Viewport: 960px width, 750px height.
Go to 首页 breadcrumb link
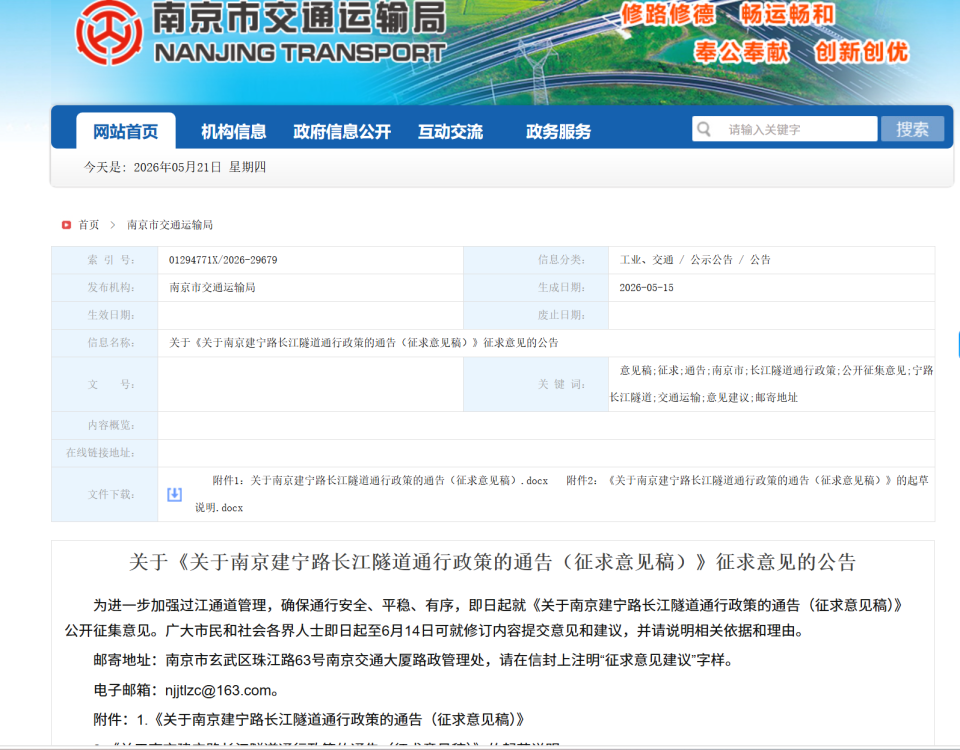tap(89, 225)
